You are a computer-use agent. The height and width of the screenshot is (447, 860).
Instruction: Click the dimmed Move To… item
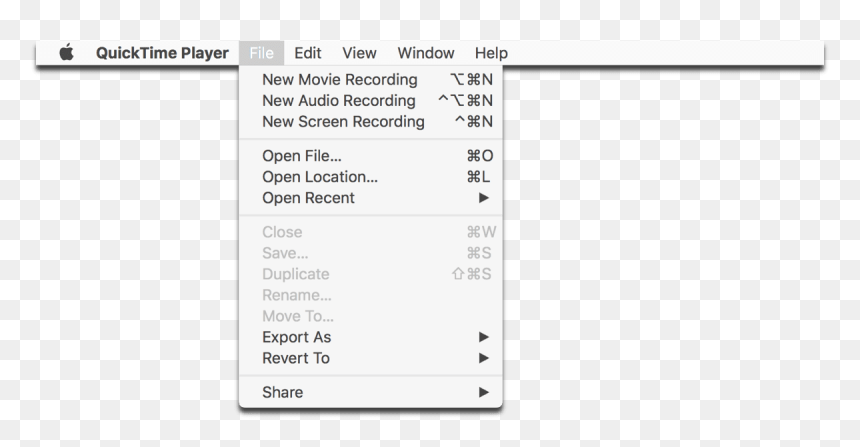tap(371, 315)
